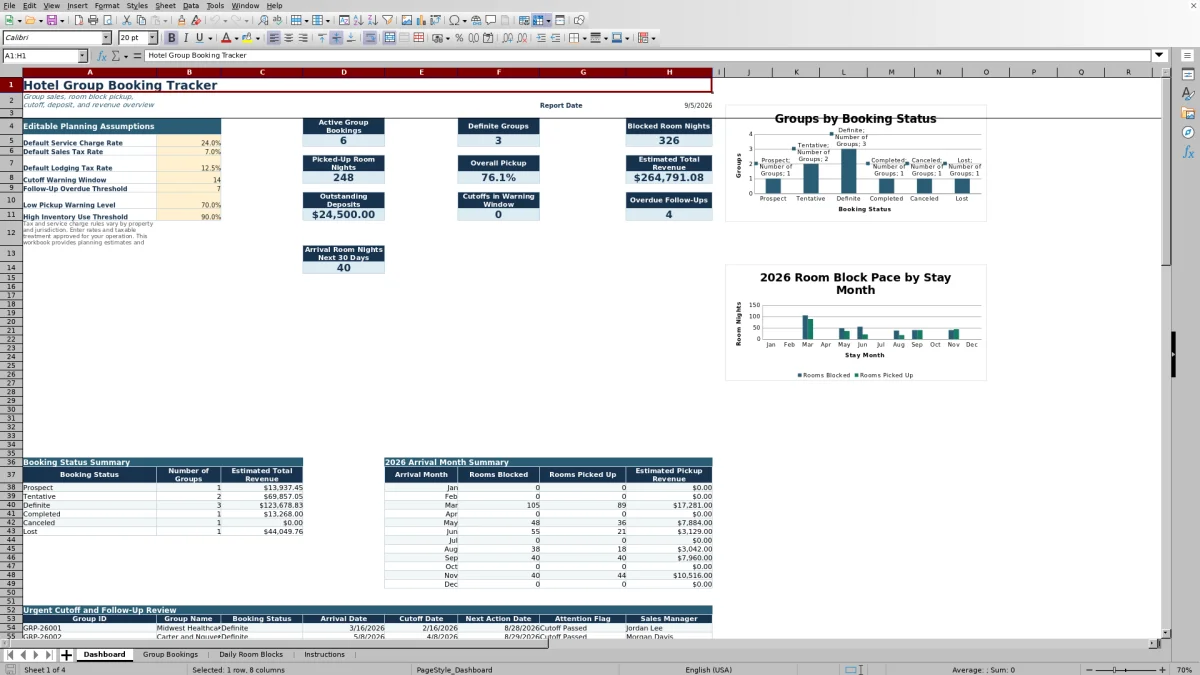
Task: Click the Copy icon
Action: [142, 20]
